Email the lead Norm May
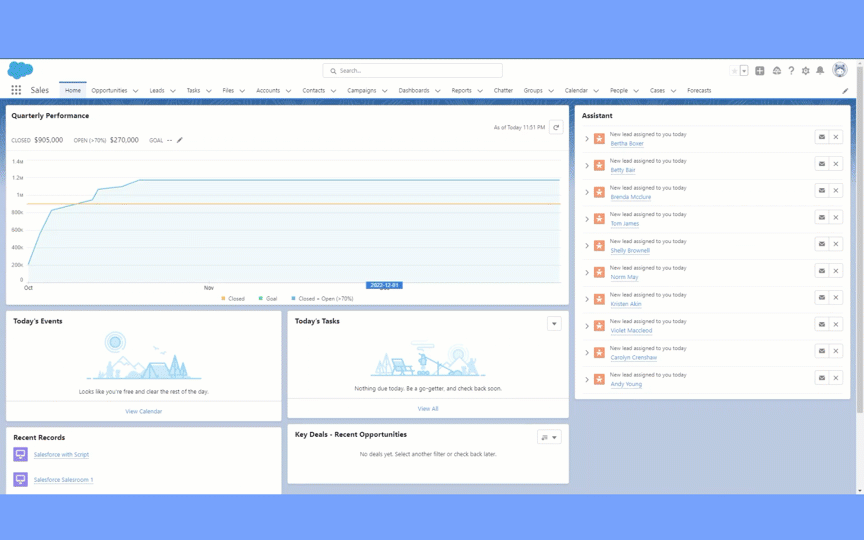 (x=822, y=271)
